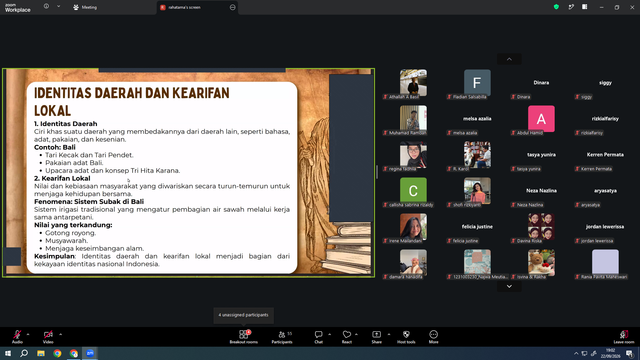Click the Zoom Workplace logo
Viewport: 640px width, 360px height.
18,8
